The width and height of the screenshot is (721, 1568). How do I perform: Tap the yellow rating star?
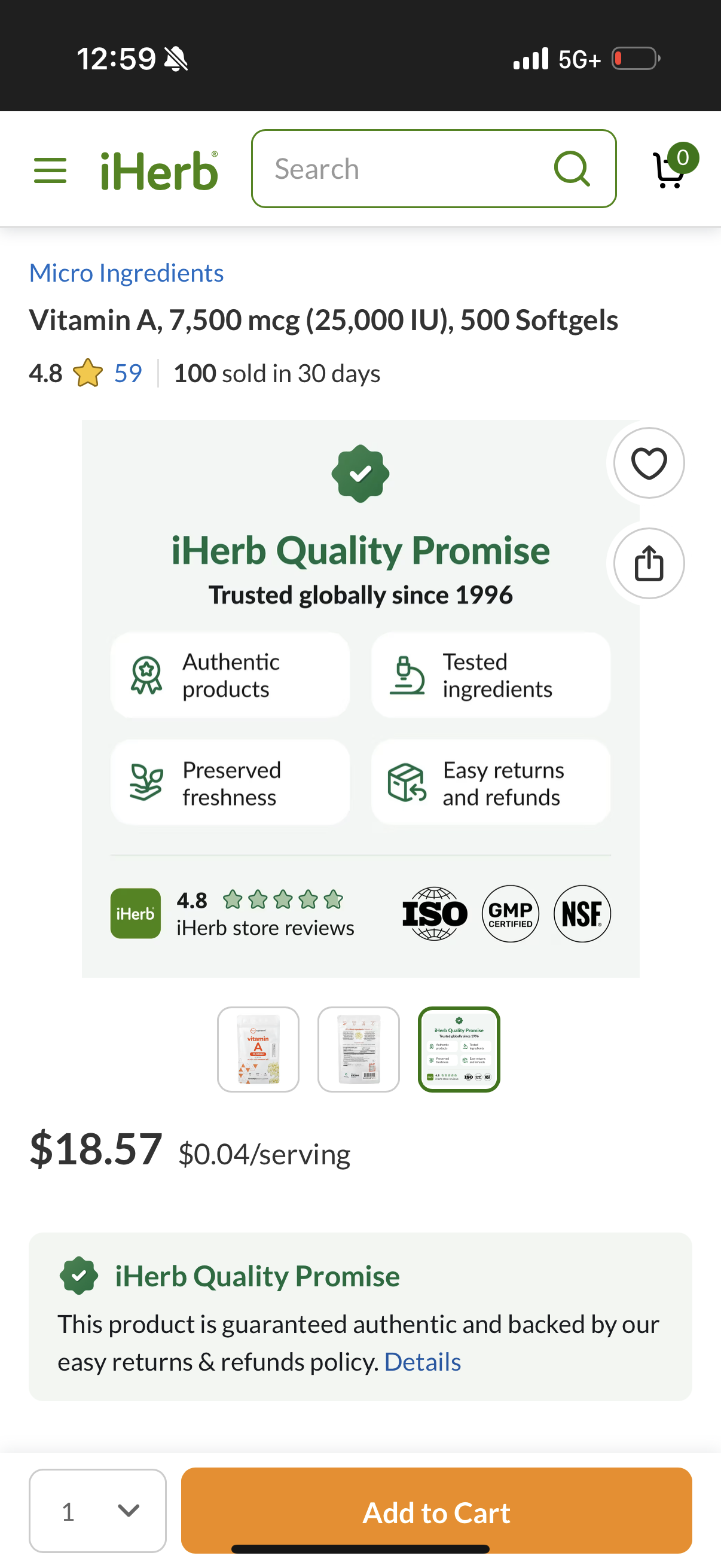[88, 373]
